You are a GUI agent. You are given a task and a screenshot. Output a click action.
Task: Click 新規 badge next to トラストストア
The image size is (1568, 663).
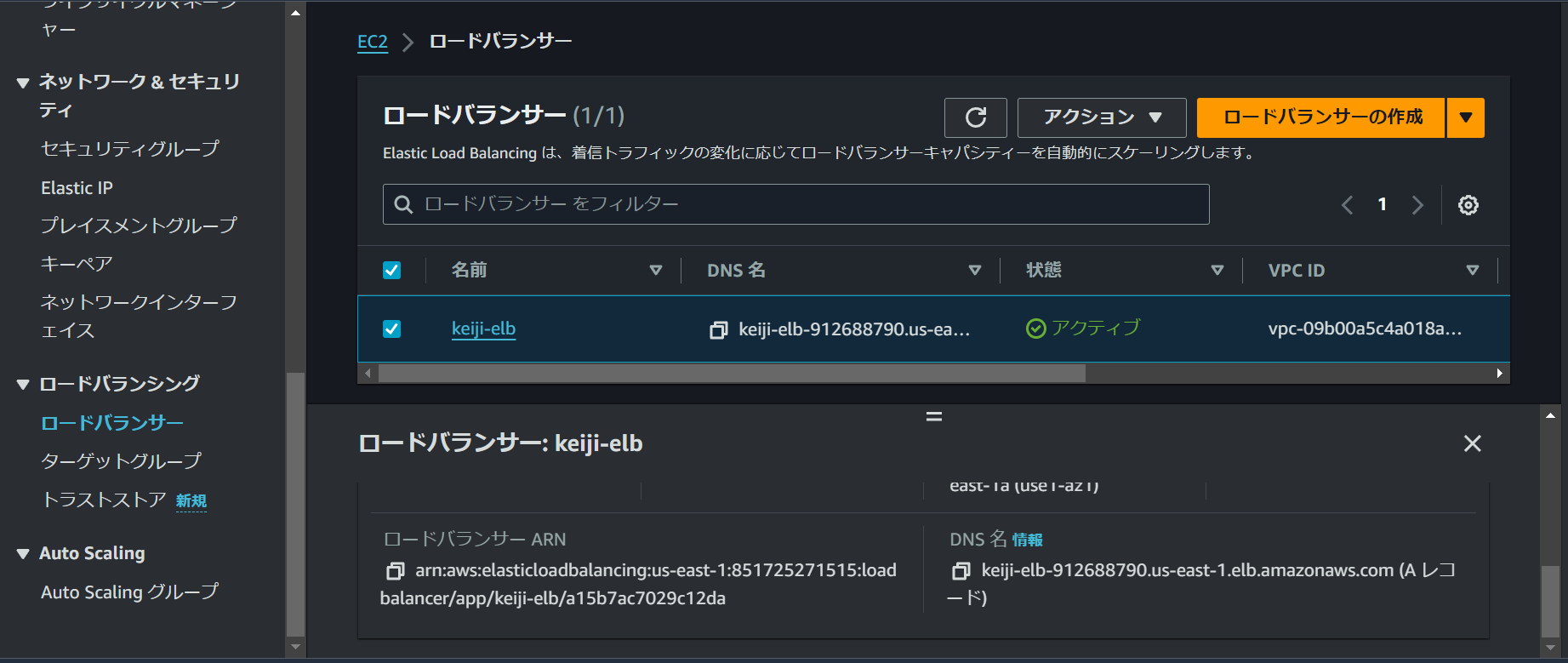tap(191, 501)
